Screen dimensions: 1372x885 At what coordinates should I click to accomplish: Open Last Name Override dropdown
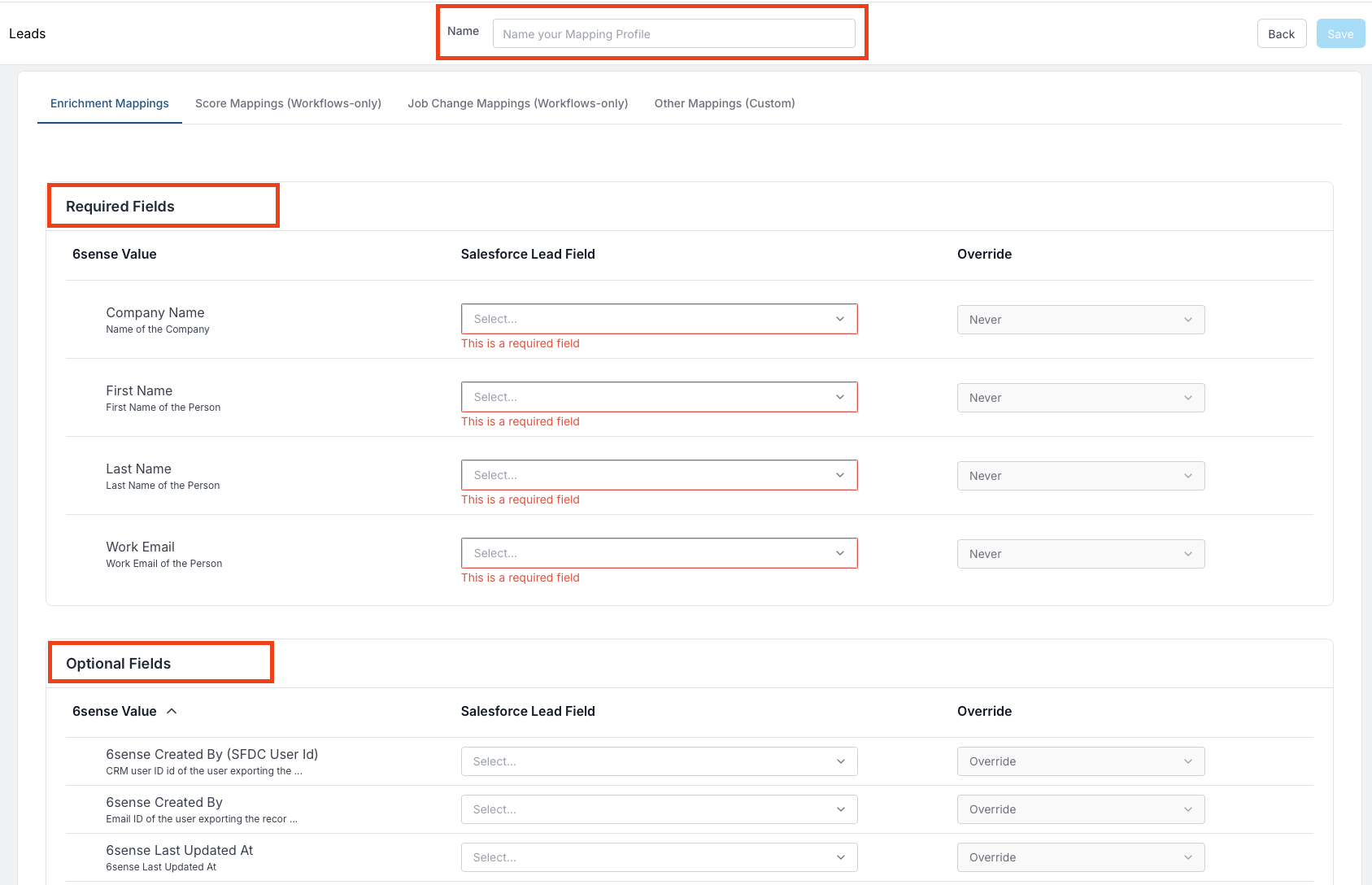(x=1081, y=476)
